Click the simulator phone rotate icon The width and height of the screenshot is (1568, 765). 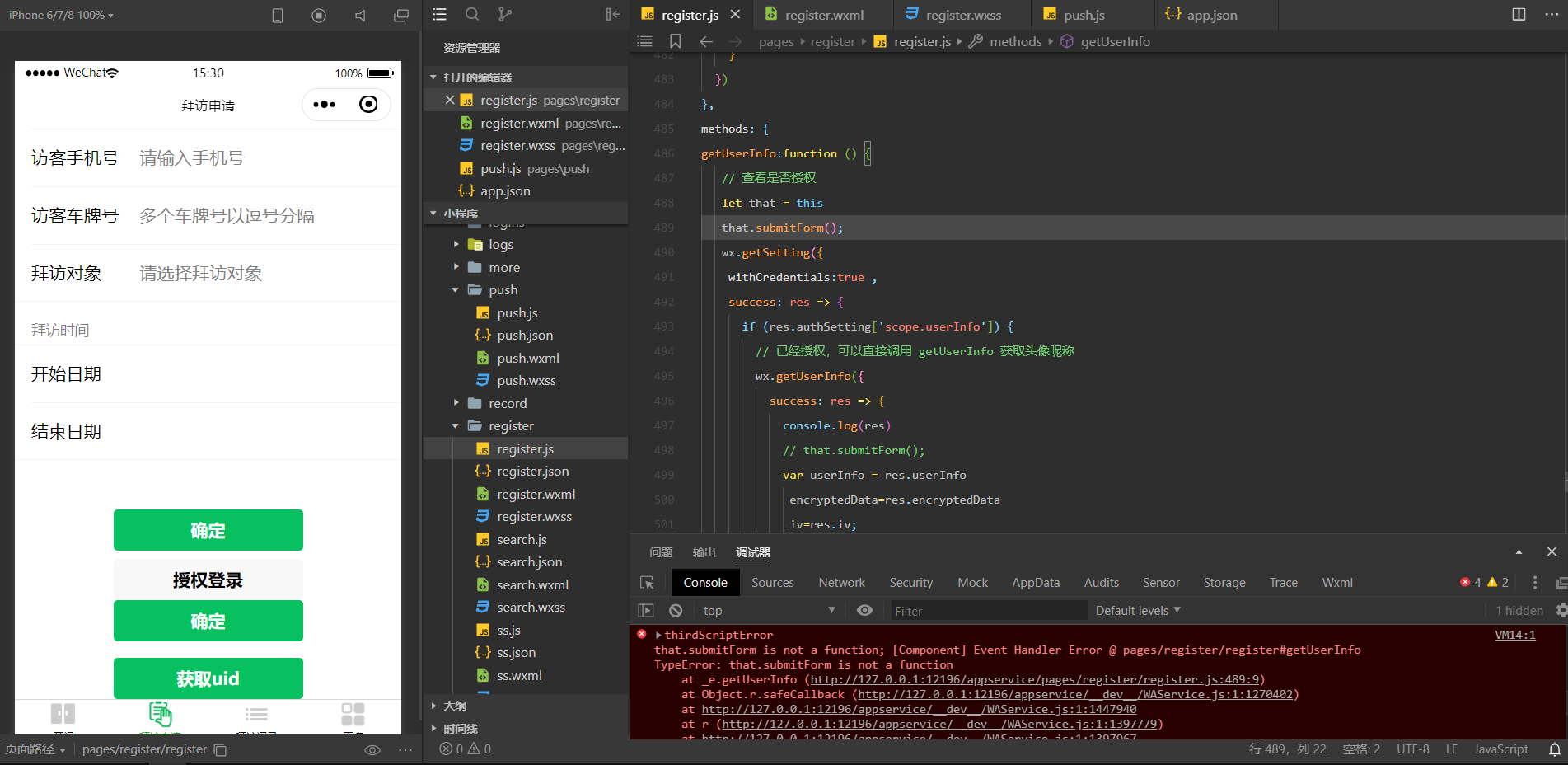[x=278, y=16]
